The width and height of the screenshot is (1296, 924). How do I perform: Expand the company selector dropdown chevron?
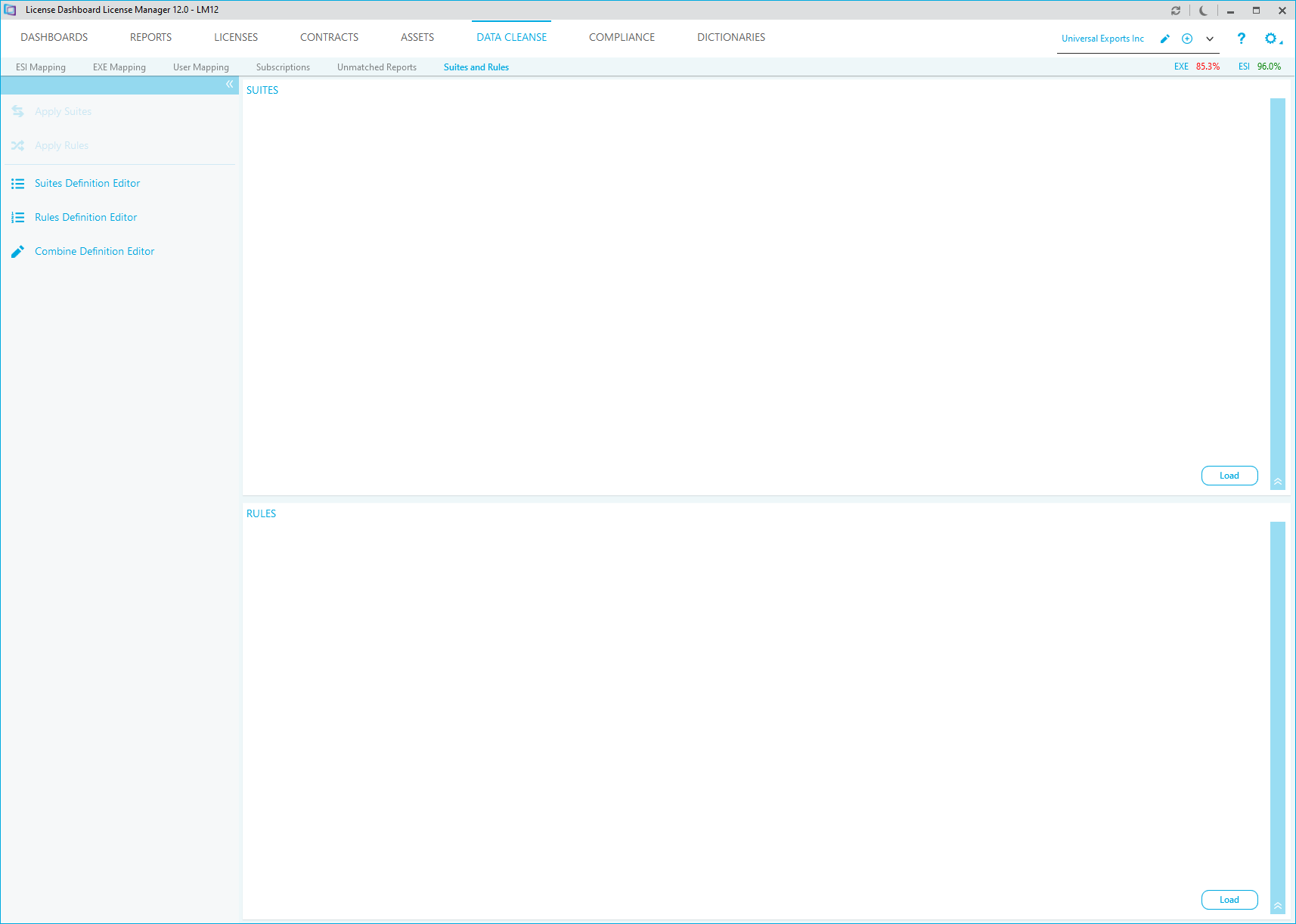1210,39
